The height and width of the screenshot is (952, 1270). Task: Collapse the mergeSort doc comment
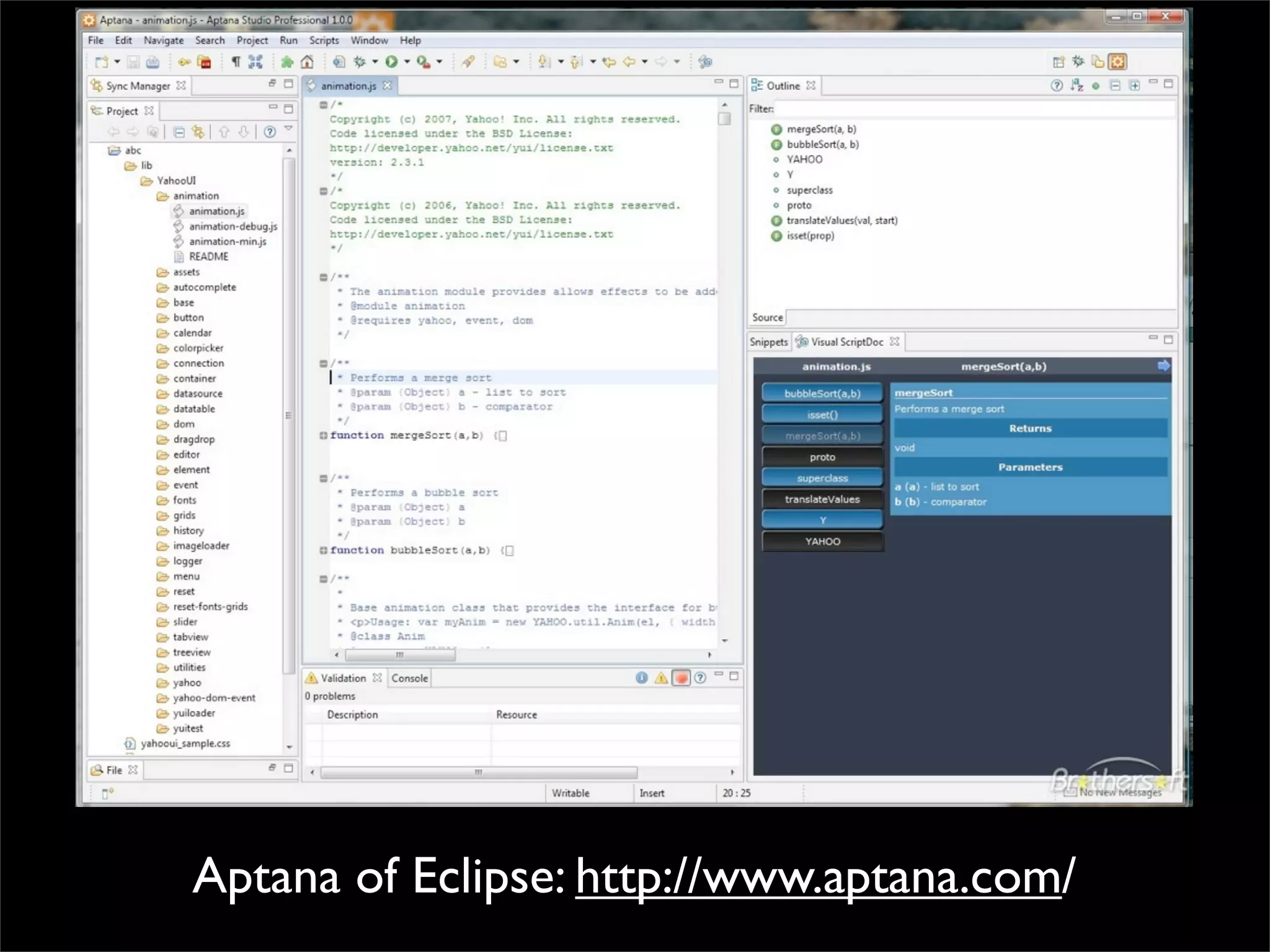click(x=323, y=363)
